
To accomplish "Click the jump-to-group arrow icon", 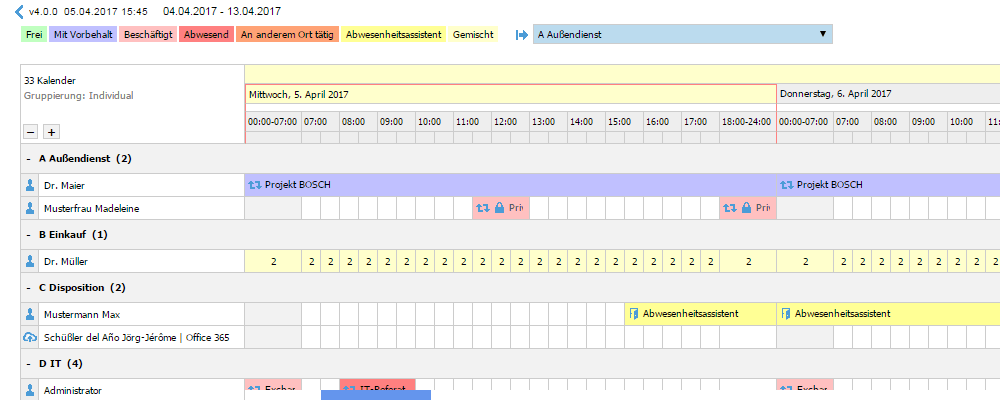I will pyautogui.click(x=521, y=34).
